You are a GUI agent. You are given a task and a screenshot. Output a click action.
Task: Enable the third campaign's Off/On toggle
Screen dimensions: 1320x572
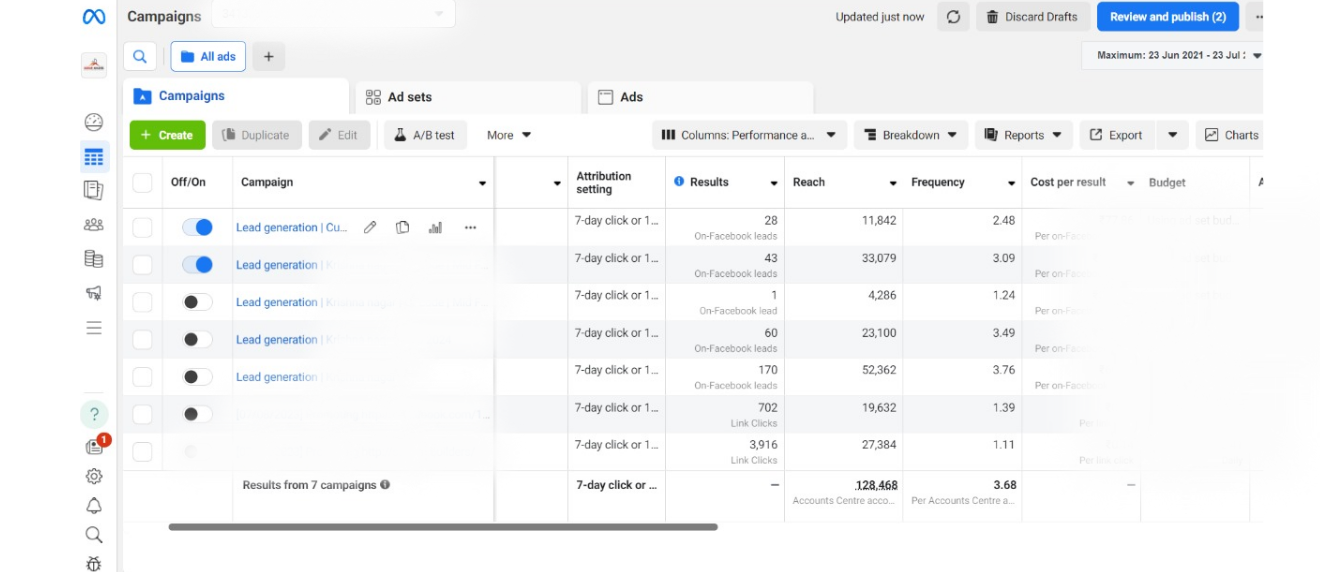coord(197,302)
